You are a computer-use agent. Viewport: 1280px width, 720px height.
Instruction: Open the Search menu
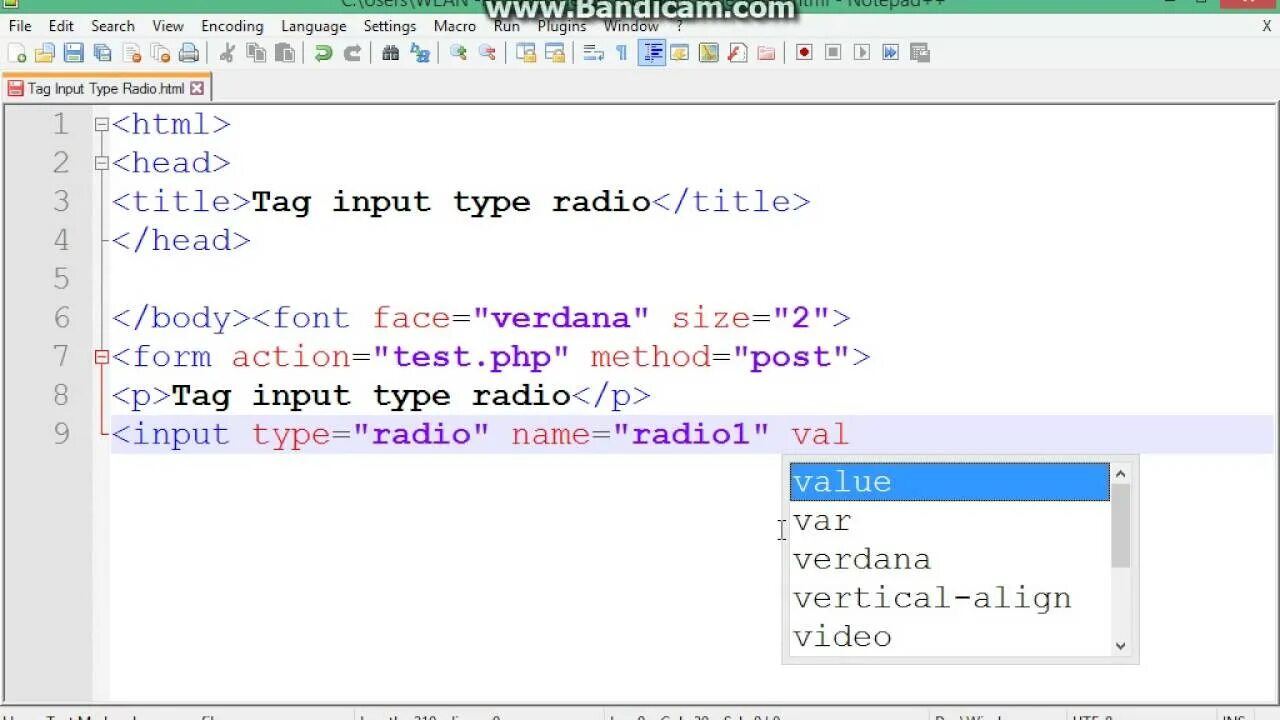point(113,26)
